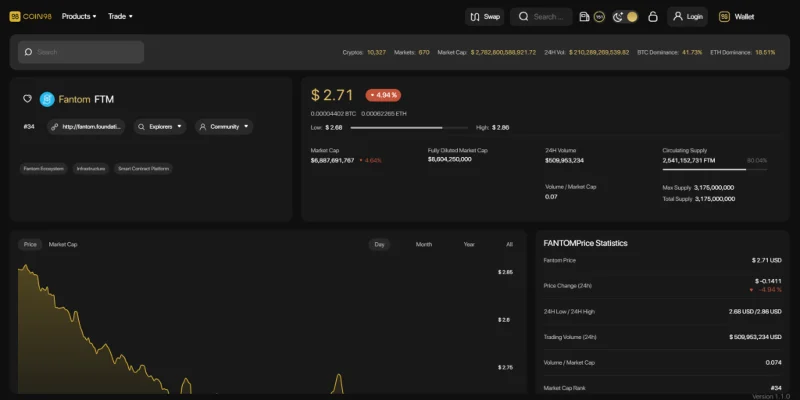
Task: Click the Trading Volume $ 509,953,234 USD statistic
Action: 755,337
